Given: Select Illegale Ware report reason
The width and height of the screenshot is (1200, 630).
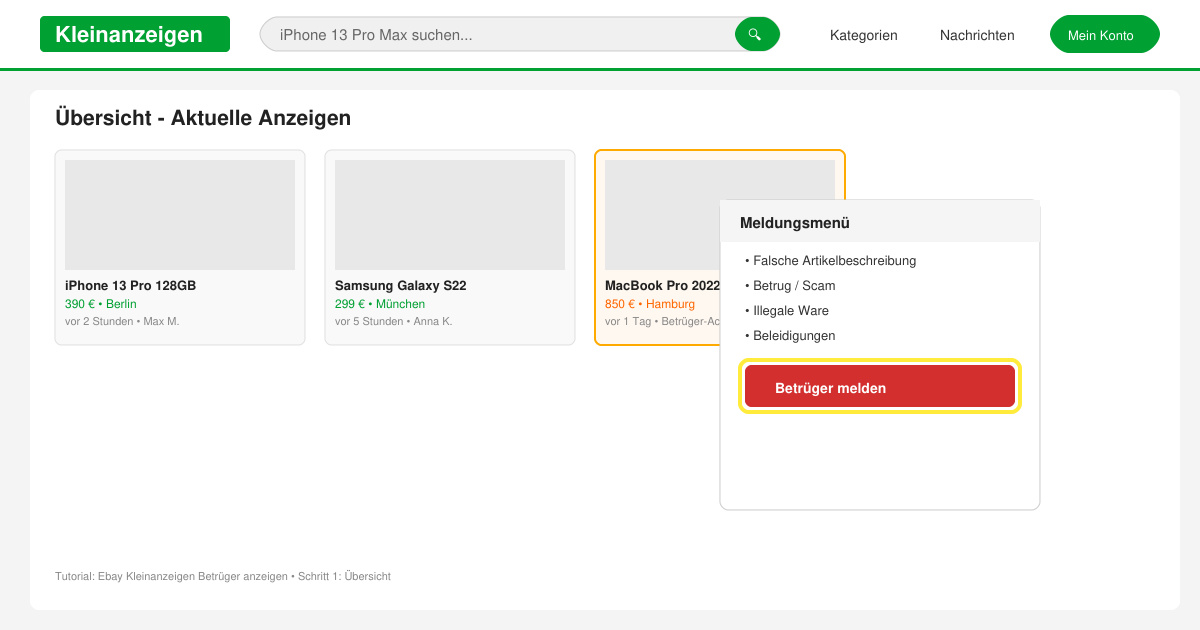Looking at the screenshot, I should tap(787, 311).
